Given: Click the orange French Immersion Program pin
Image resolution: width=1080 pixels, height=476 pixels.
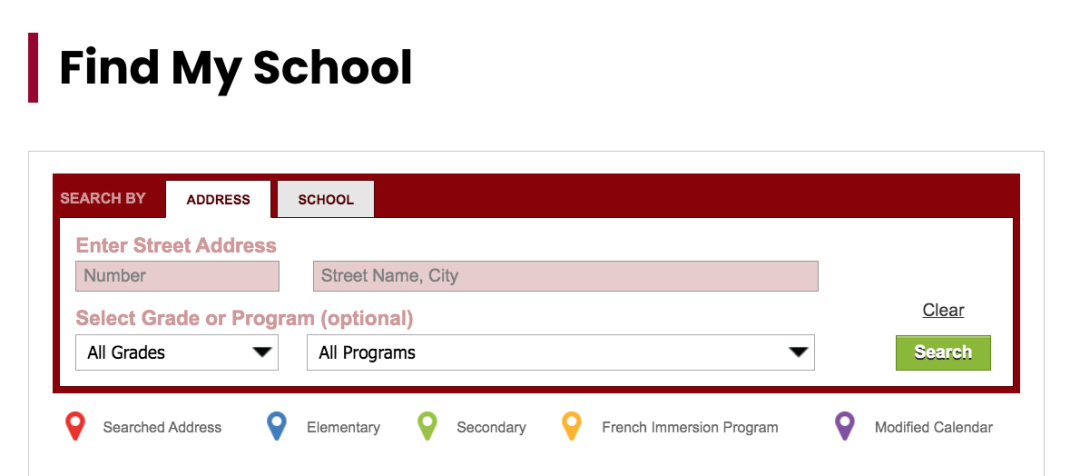Looking at the screenshot, I should coord(572,426).
